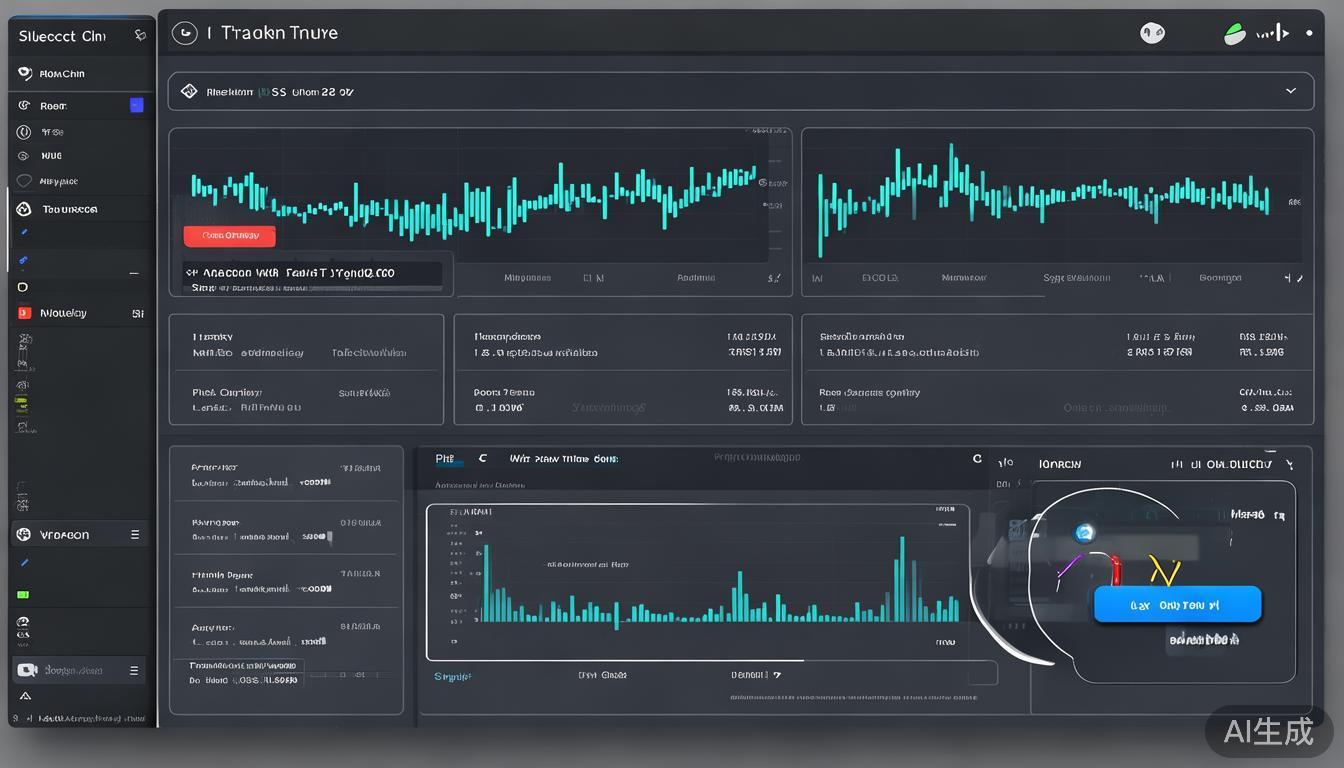Viewport: 1344px width, 768px height.
Task: Click the circular icon left of the header title
Action: tap(184, 33)
